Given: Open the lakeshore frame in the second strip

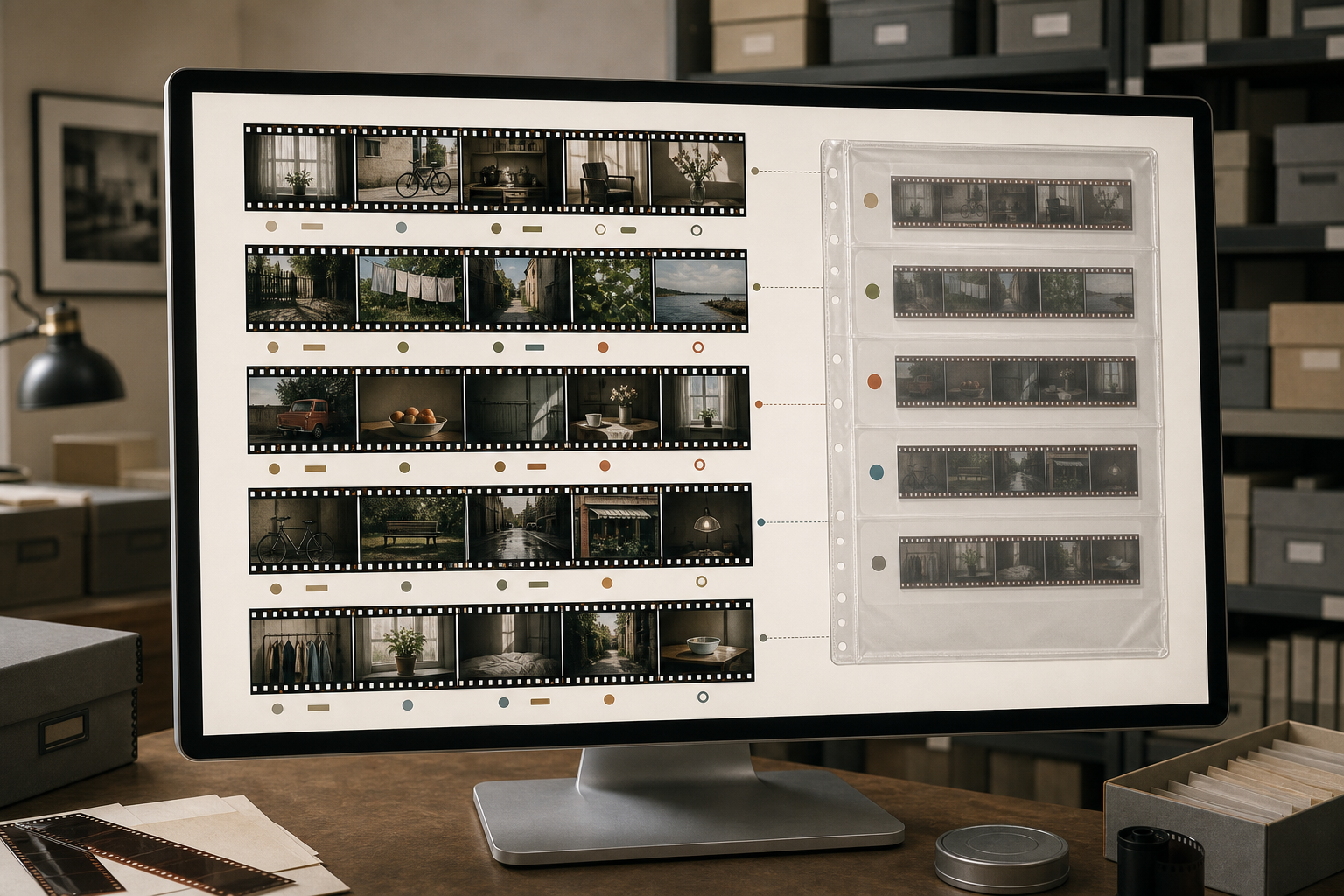Looking at the screenshot, I should click(x=700, y=291).
